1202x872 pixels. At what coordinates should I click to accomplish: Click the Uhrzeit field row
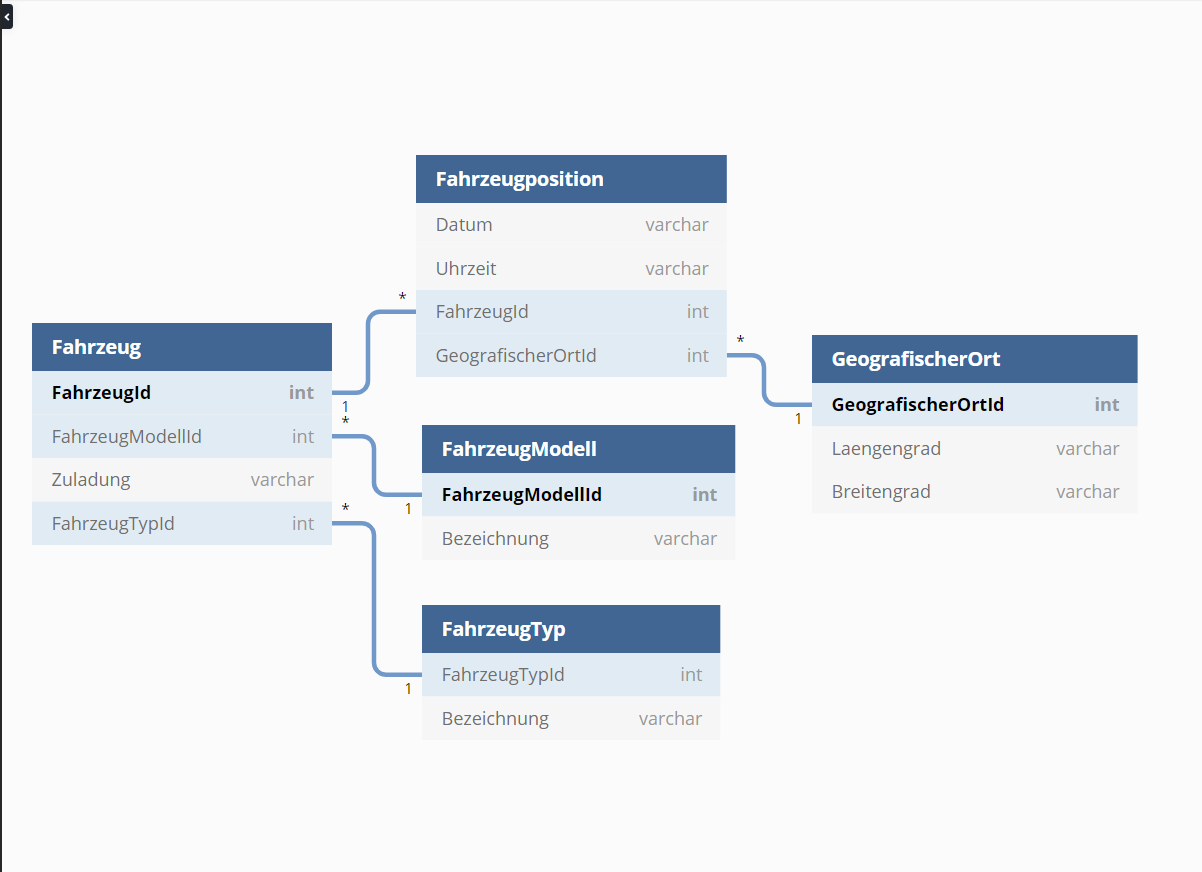pyautogui.click(x=571, y=268)
